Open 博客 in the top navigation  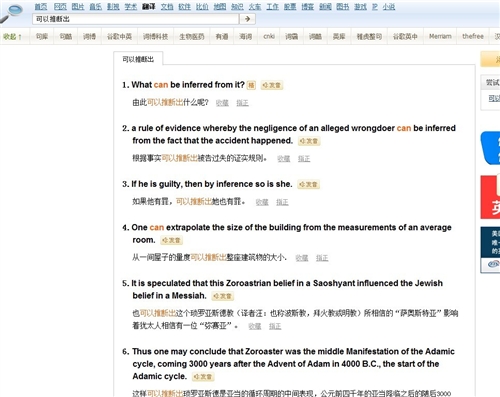308,7
